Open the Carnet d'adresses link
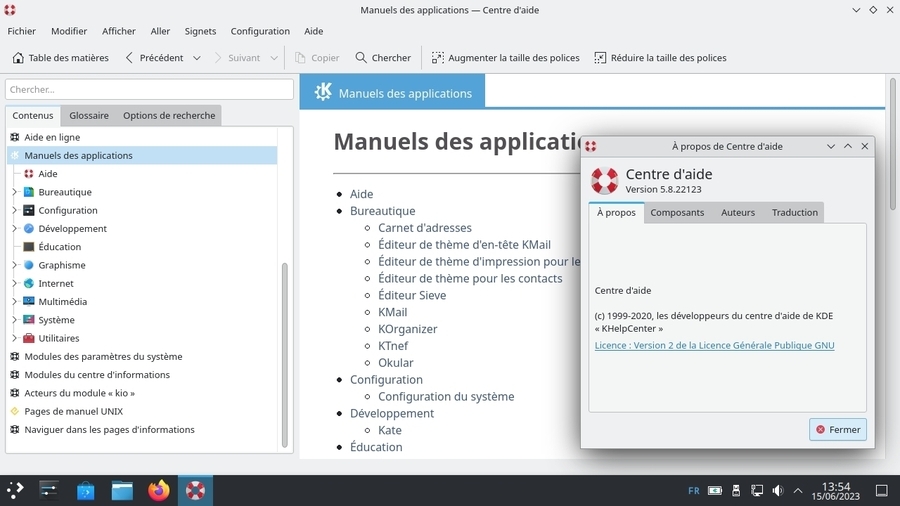The image size is (900, 506). tap(425, 228)
